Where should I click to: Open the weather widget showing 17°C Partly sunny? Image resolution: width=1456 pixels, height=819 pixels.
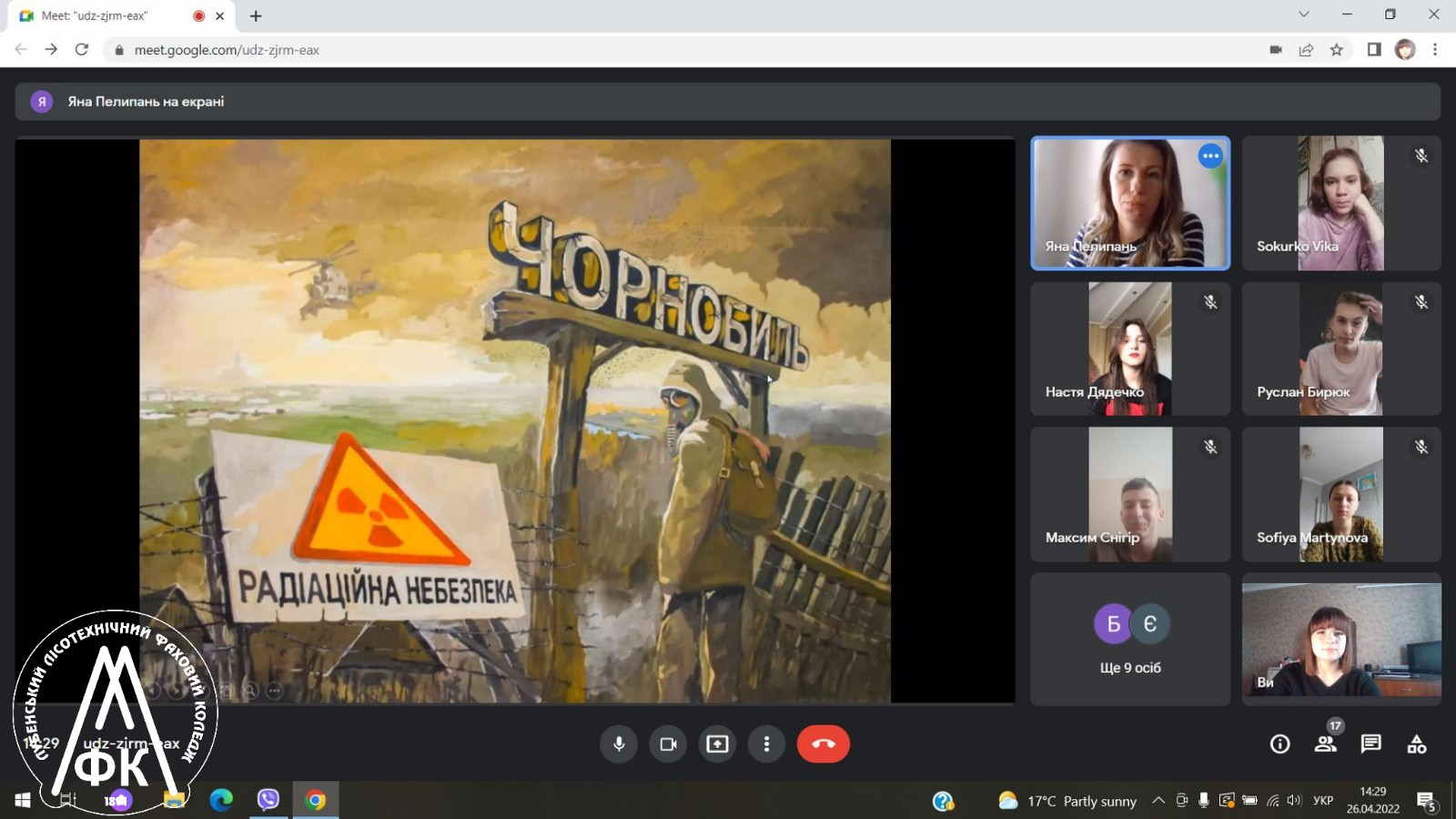click(1067, 801)
